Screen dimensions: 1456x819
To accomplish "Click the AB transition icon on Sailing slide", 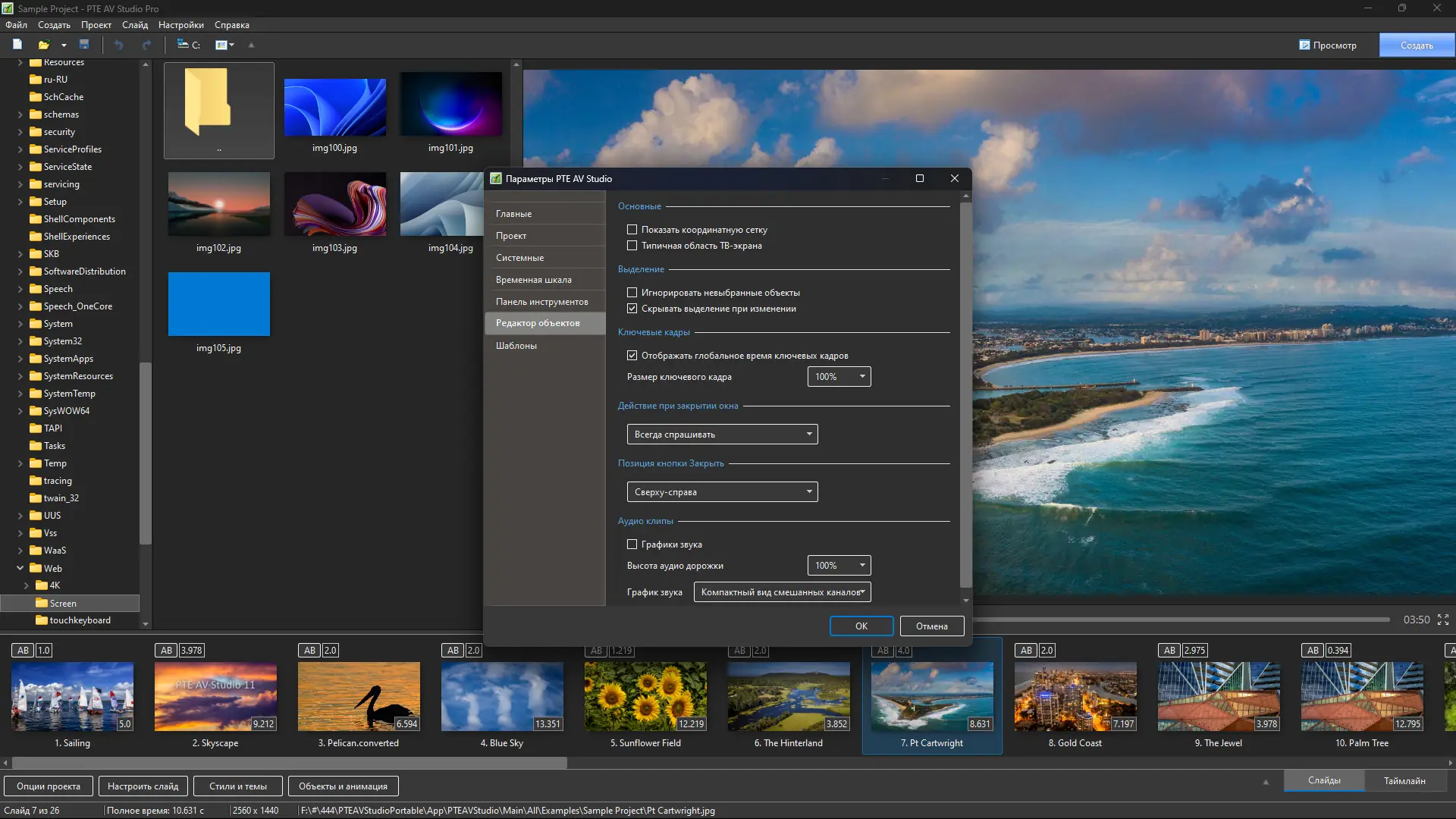I will (24, 650).
